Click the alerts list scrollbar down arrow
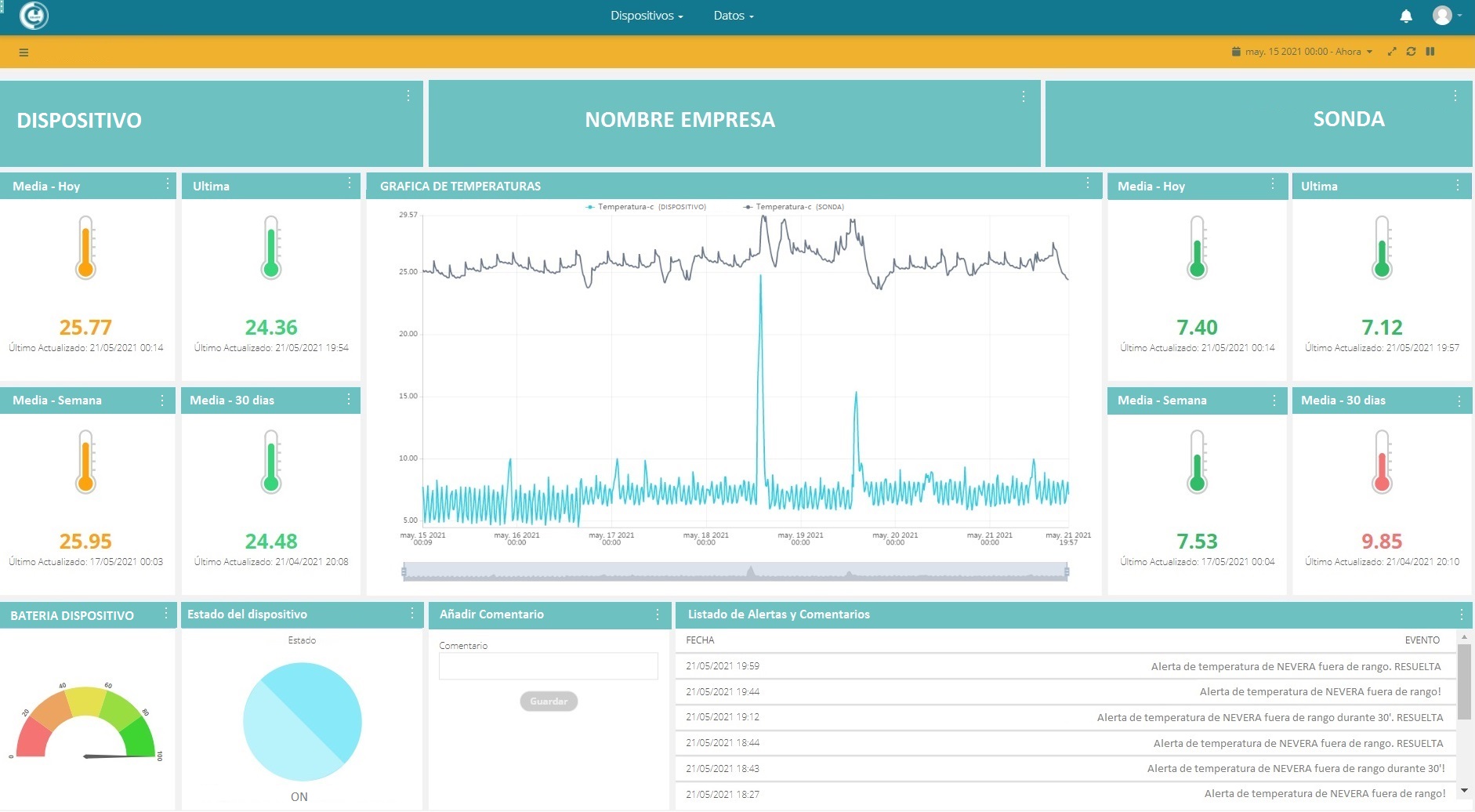Viewport: 1475px width, 812px height. coord(1464,790)
